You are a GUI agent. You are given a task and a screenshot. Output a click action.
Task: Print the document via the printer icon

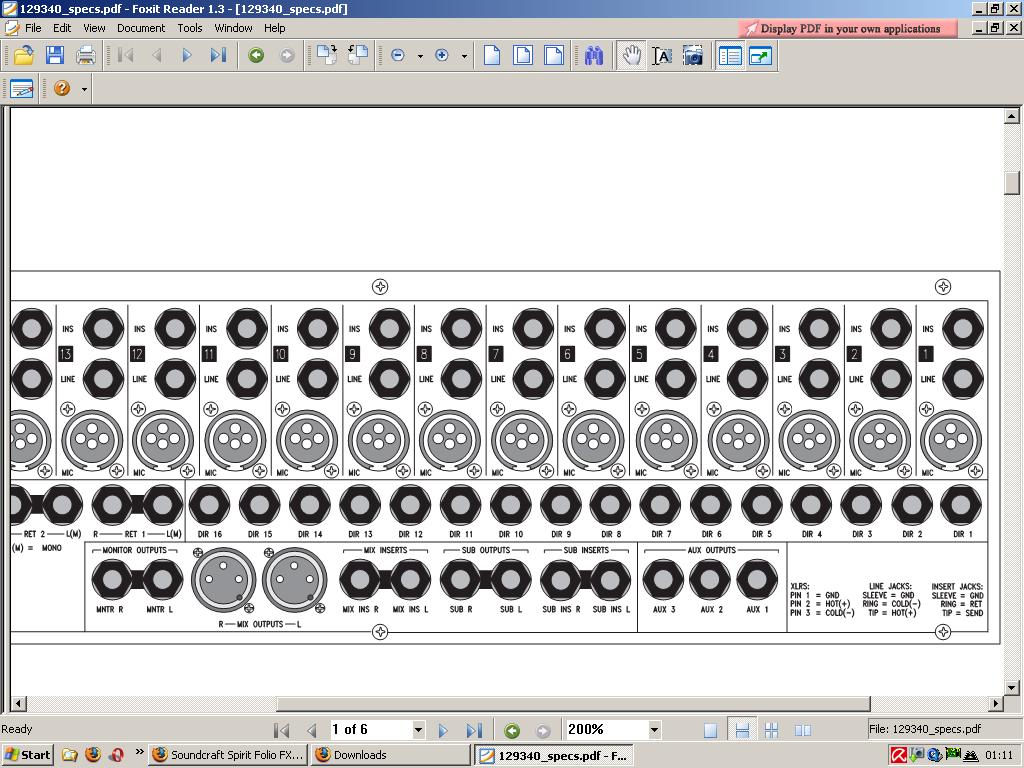point(86,56)
